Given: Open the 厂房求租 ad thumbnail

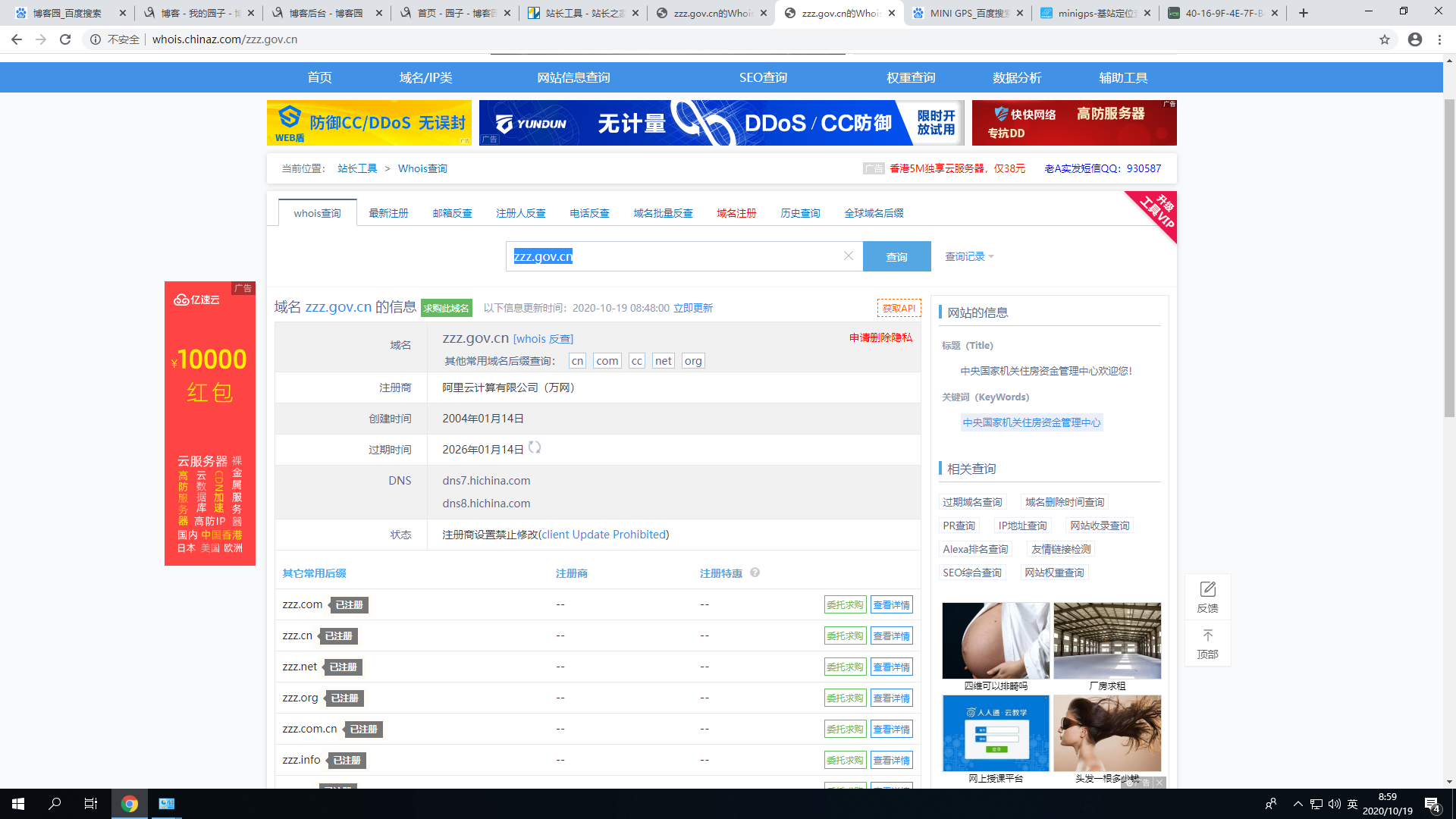Looking at the screenshot, I should (1107, 642).
